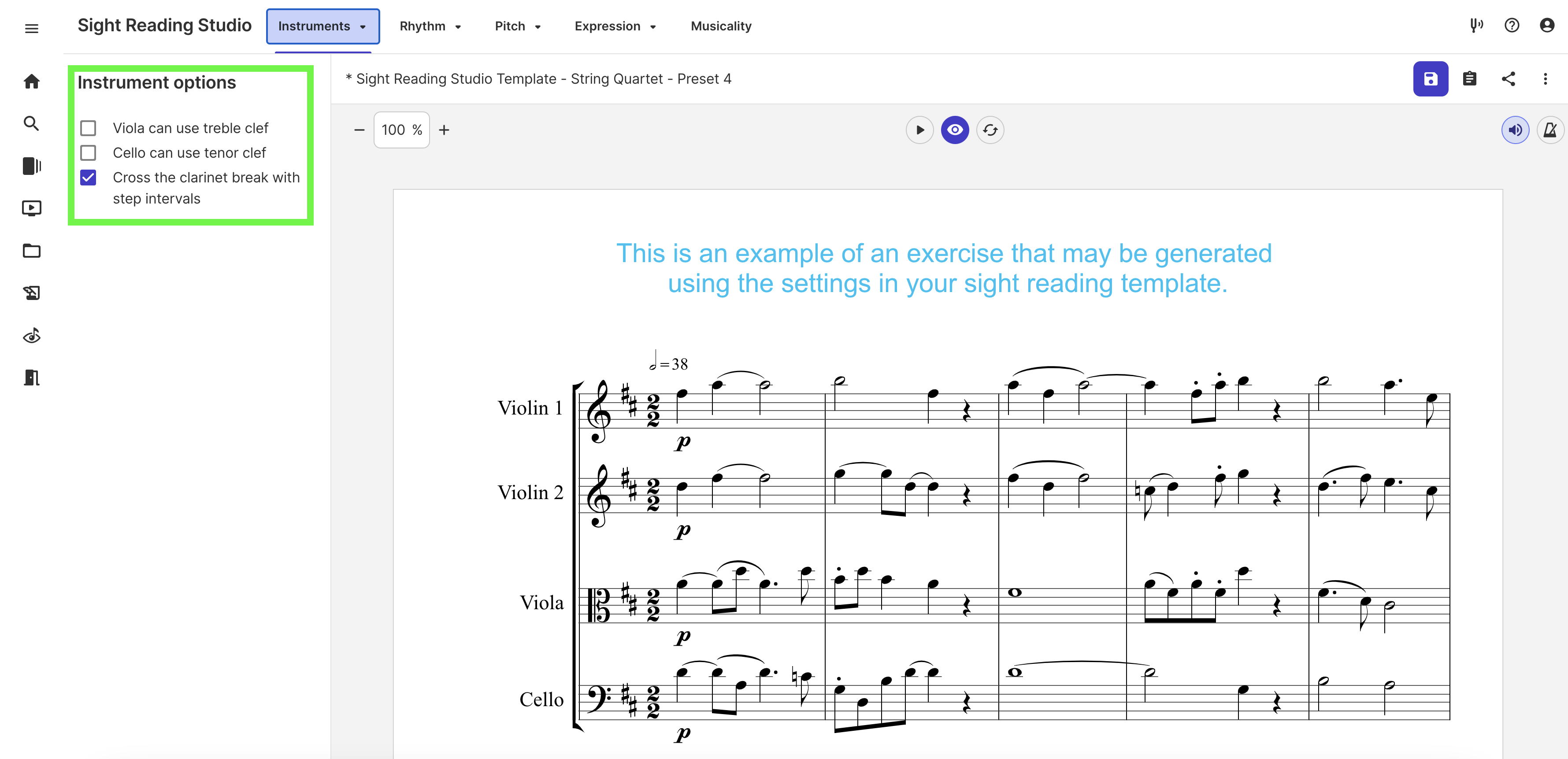Toggle the eye preview button
This screenshot has width=1568, height=759.
(x=955, y=130)
